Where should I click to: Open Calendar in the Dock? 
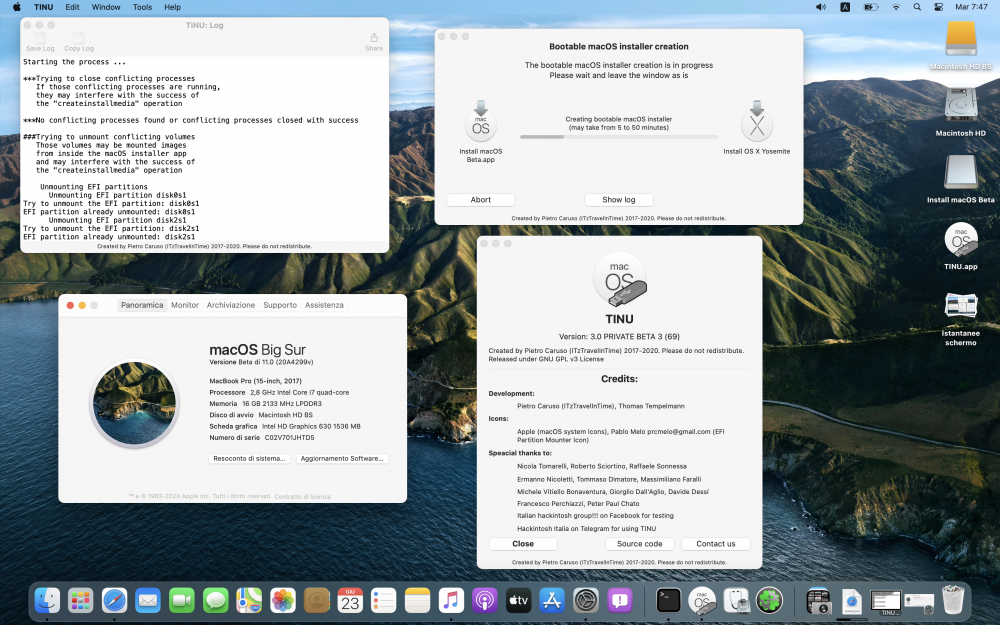coord(350,600)
